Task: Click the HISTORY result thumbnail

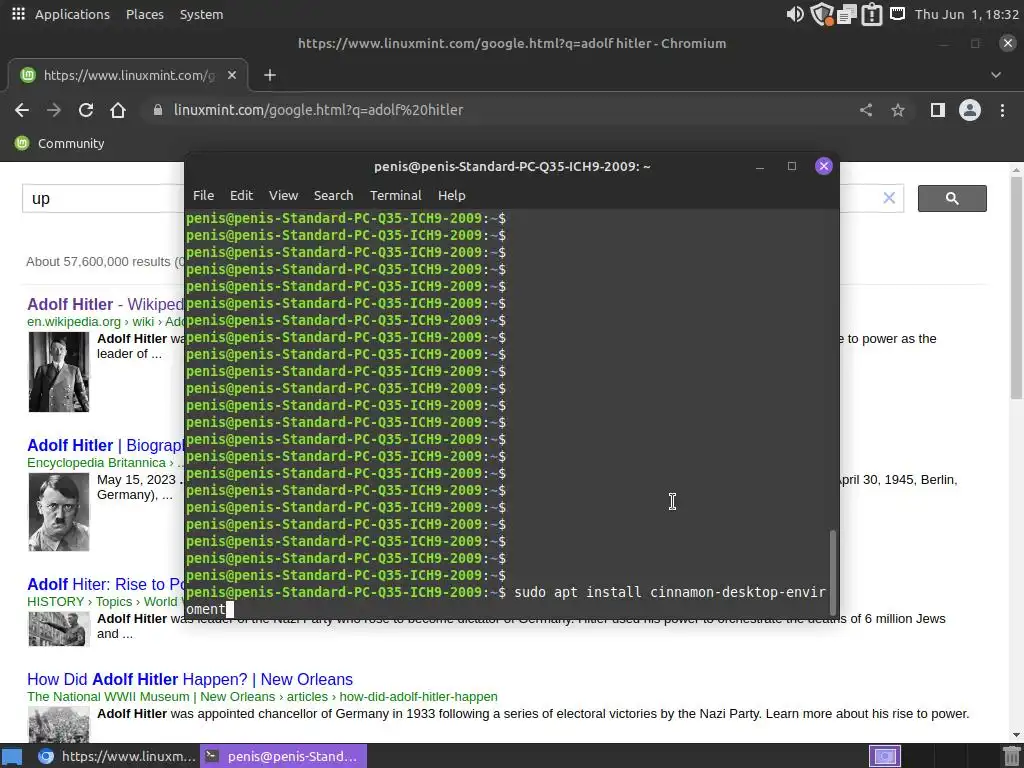Action: point(59,629)
